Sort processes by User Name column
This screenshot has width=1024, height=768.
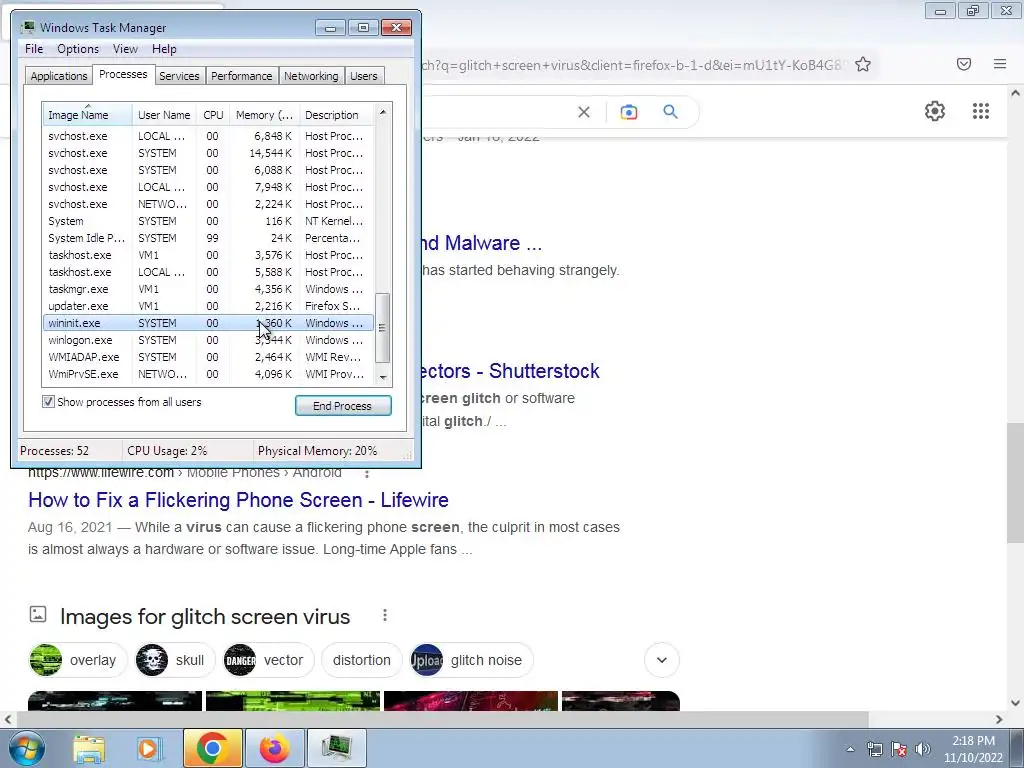coord(165,114)
